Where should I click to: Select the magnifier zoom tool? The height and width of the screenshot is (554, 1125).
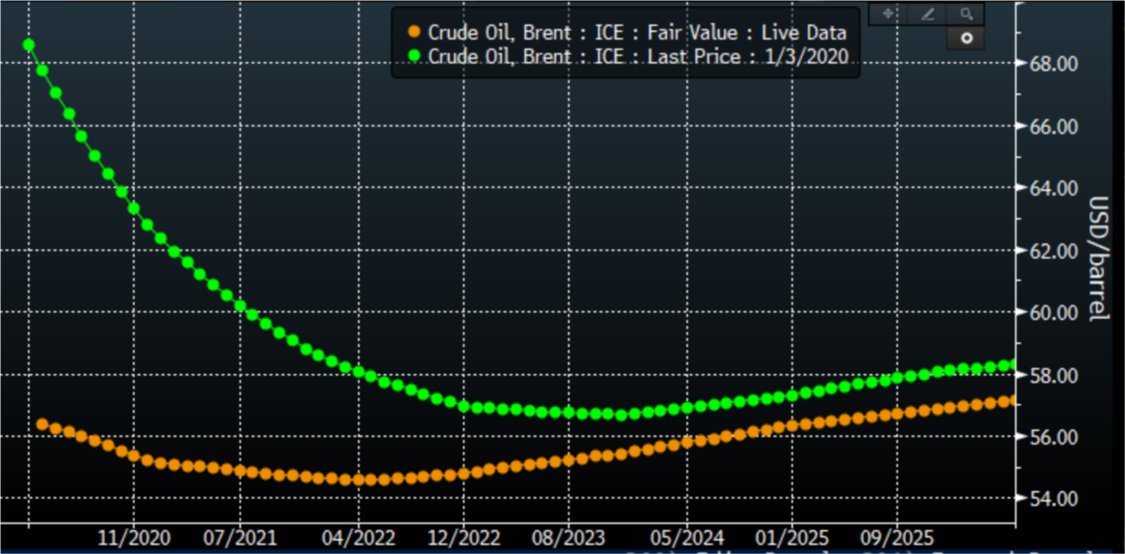[966, 14]
